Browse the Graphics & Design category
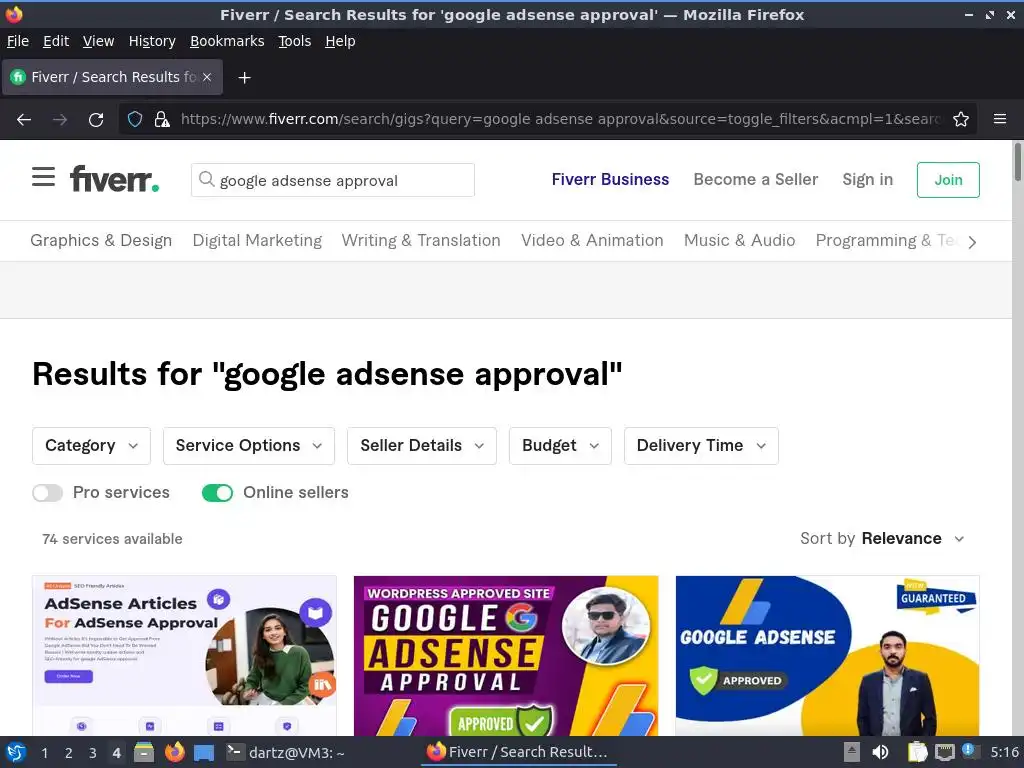Image resolution: width=1024 pixels, height=768 pixels. coord(101,240)
